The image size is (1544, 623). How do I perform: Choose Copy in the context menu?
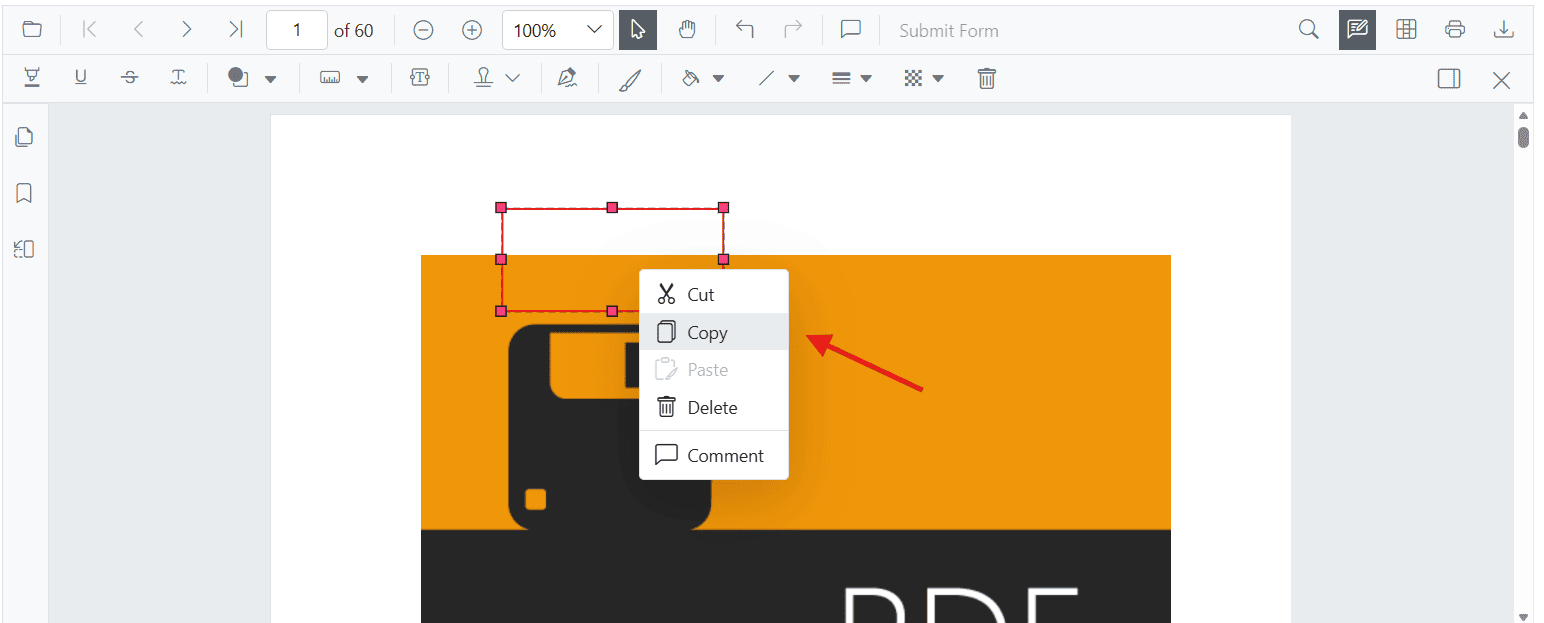[x=714, y=332]
